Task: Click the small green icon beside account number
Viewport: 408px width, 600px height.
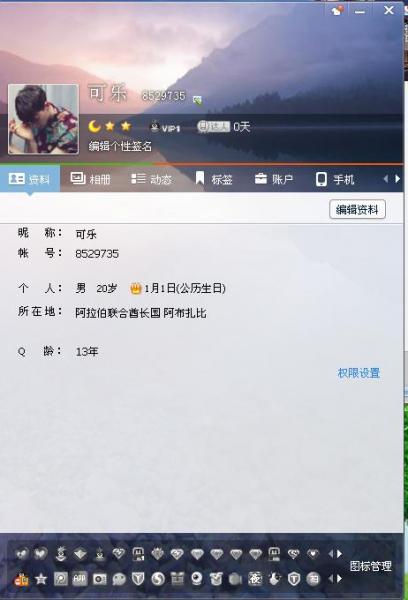Action: 197,101
